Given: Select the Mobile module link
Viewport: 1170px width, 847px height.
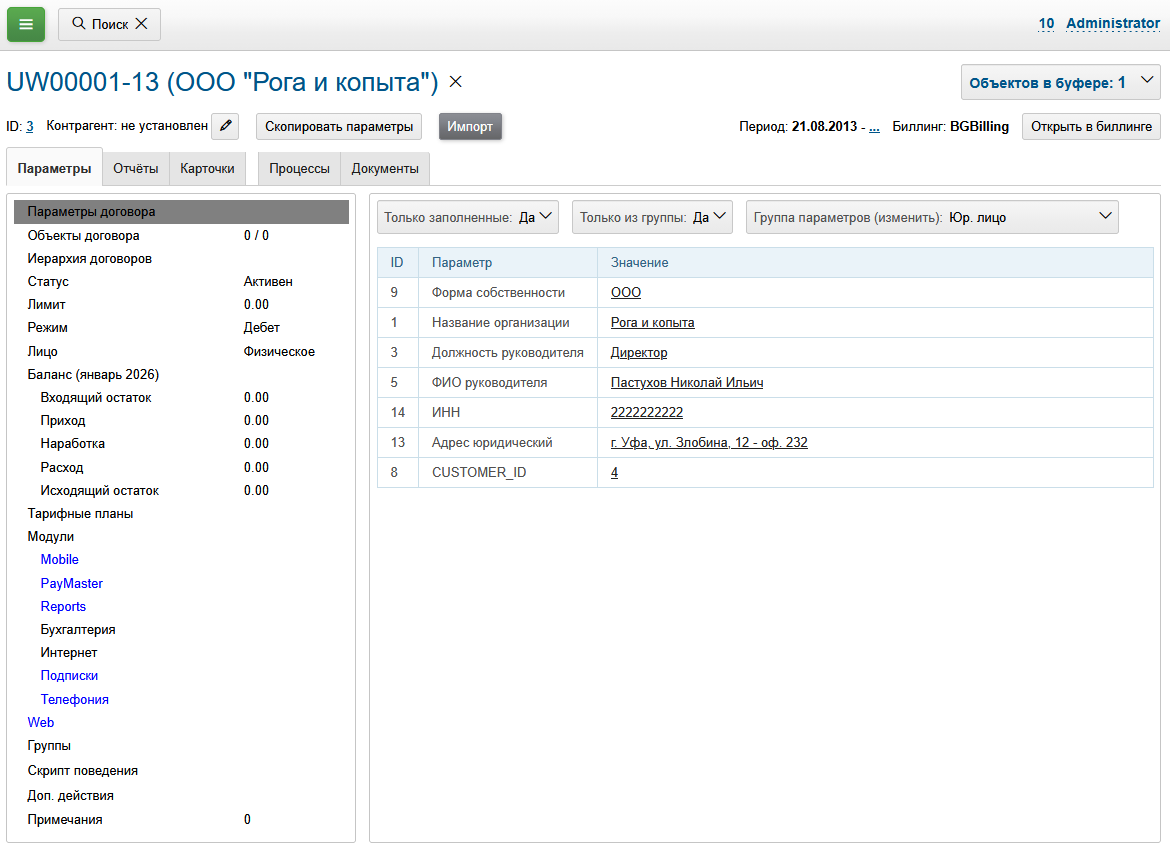Looking at the screenshot, I should pyautogui.click(x=59, y=560).
